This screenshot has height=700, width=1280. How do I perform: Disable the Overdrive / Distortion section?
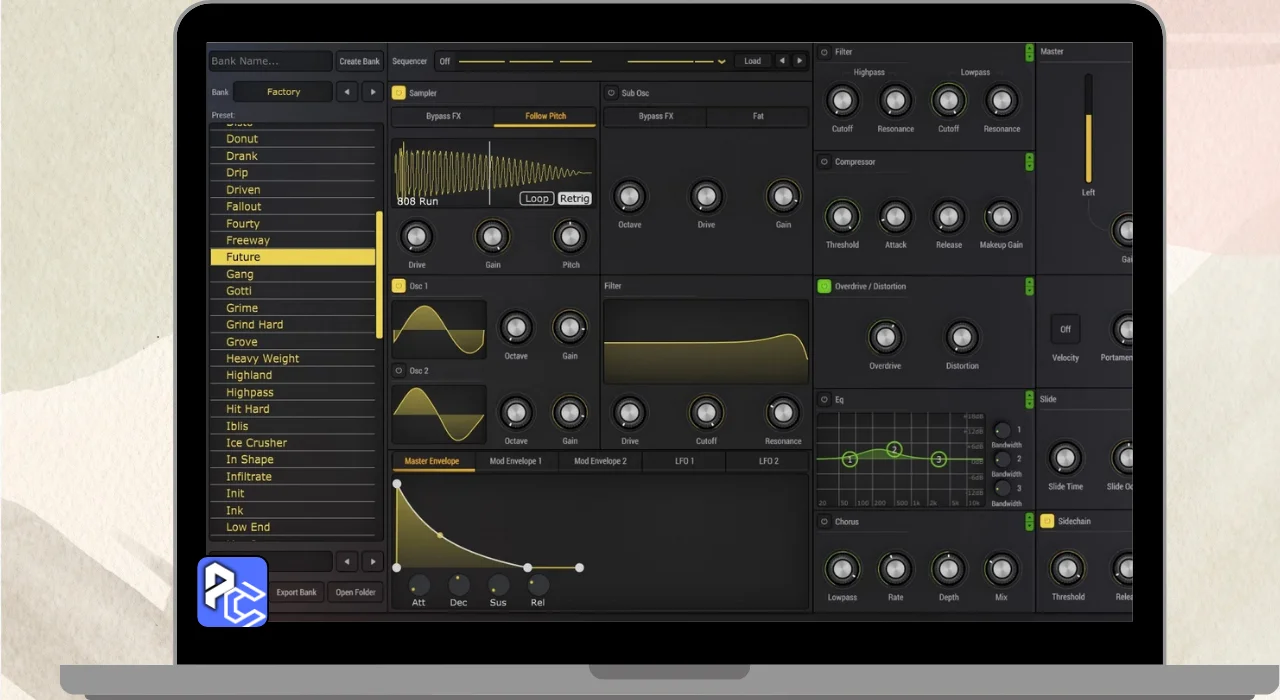[x=824, y=286]
